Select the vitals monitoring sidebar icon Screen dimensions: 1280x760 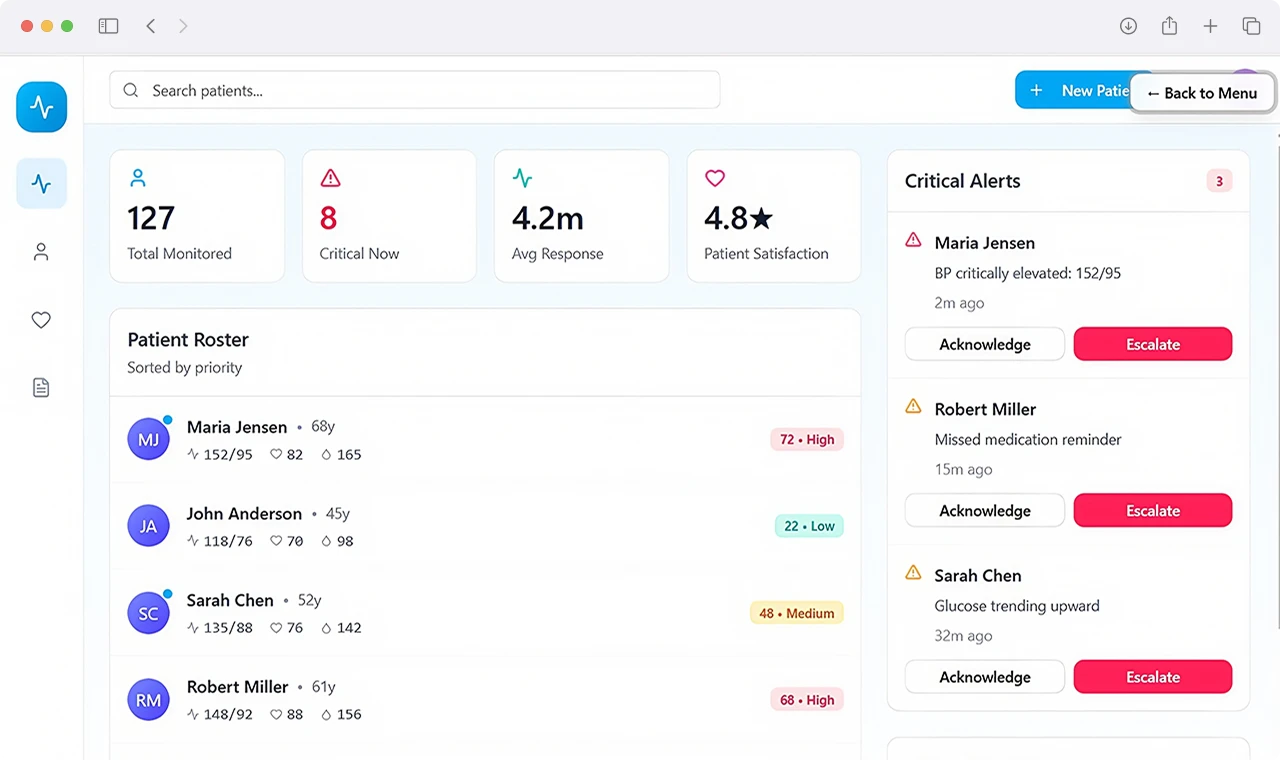coord(41,184)
